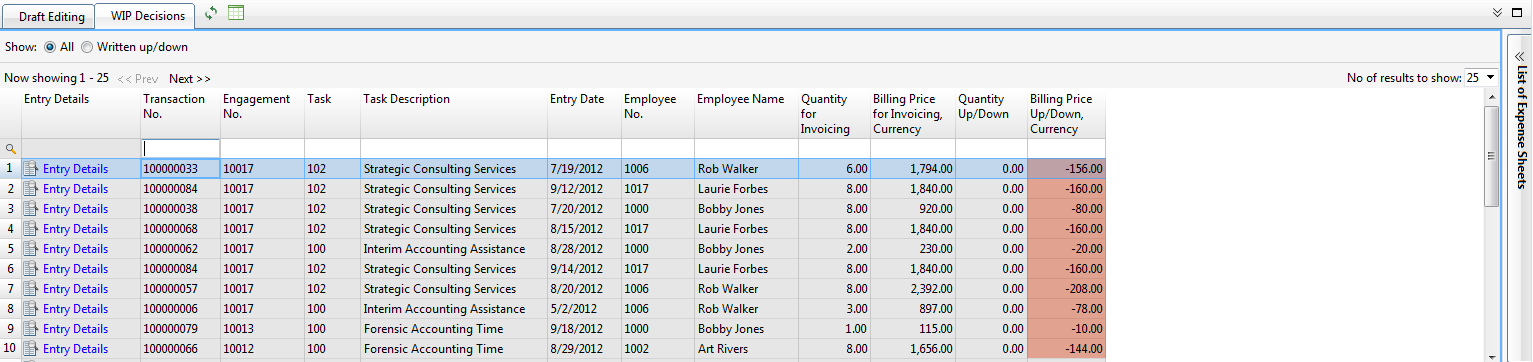Click the Task Description column header
Viewport: 1533px width, 362px height.
[x=454, y=113]
